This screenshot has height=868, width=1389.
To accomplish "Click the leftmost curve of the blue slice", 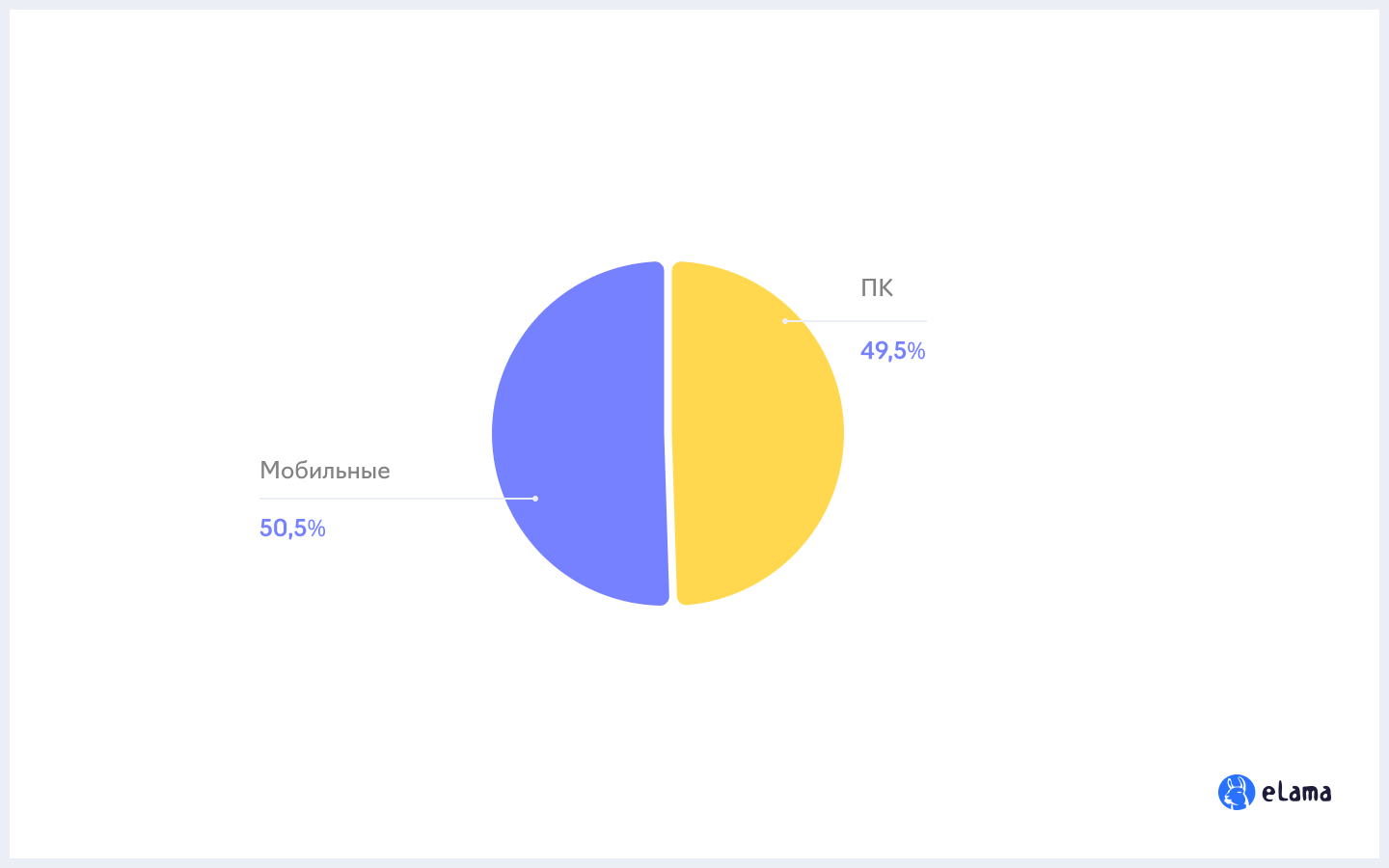I will (x=496, y=434).
